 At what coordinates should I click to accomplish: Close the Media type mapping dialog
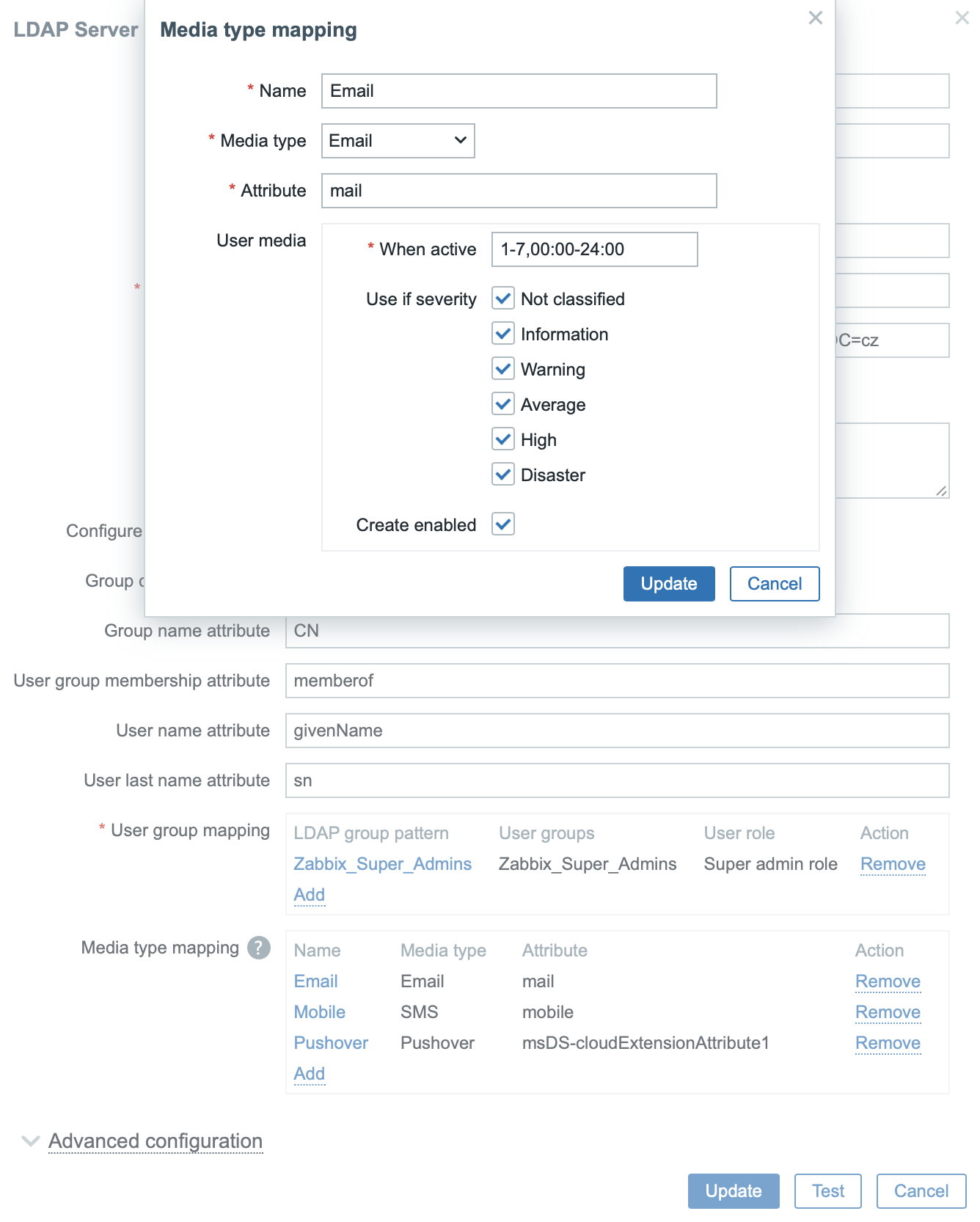pos(815,18)
